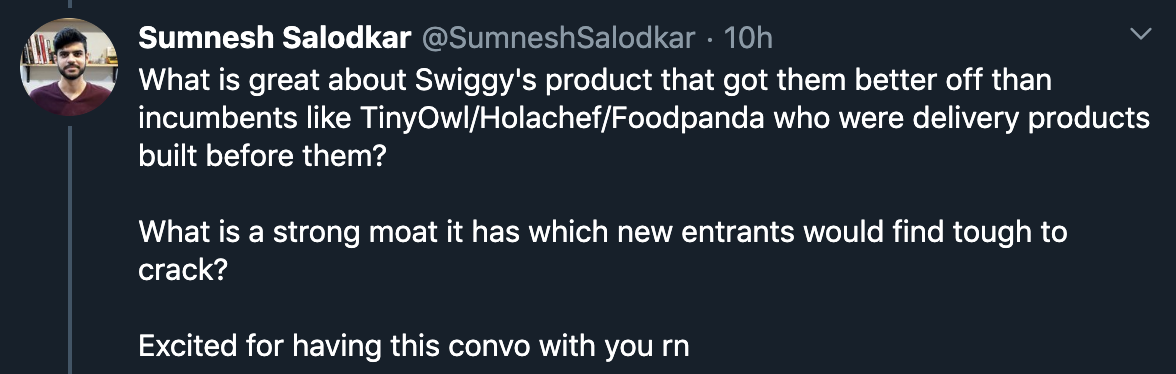
Task: Click the line 'Excited for having this convo'
Action: tap(413, 346)
